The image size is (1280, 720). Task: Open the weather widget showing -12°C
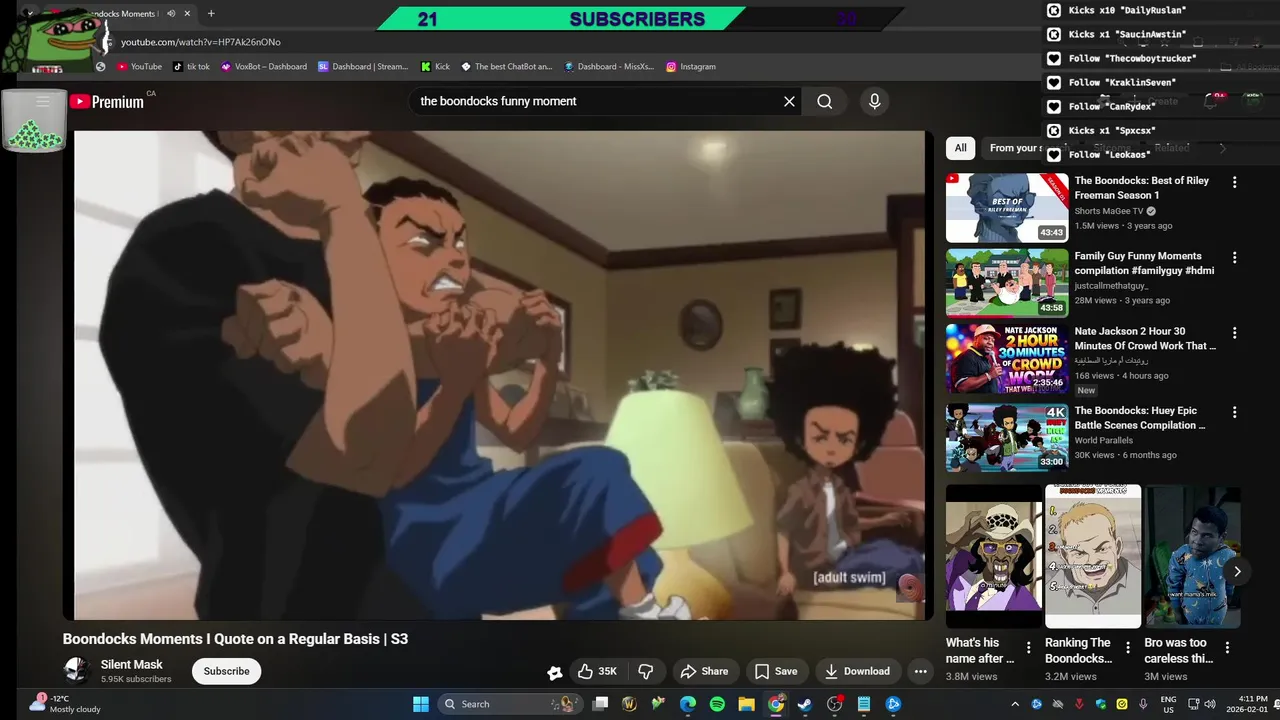(x=66, y=703)
